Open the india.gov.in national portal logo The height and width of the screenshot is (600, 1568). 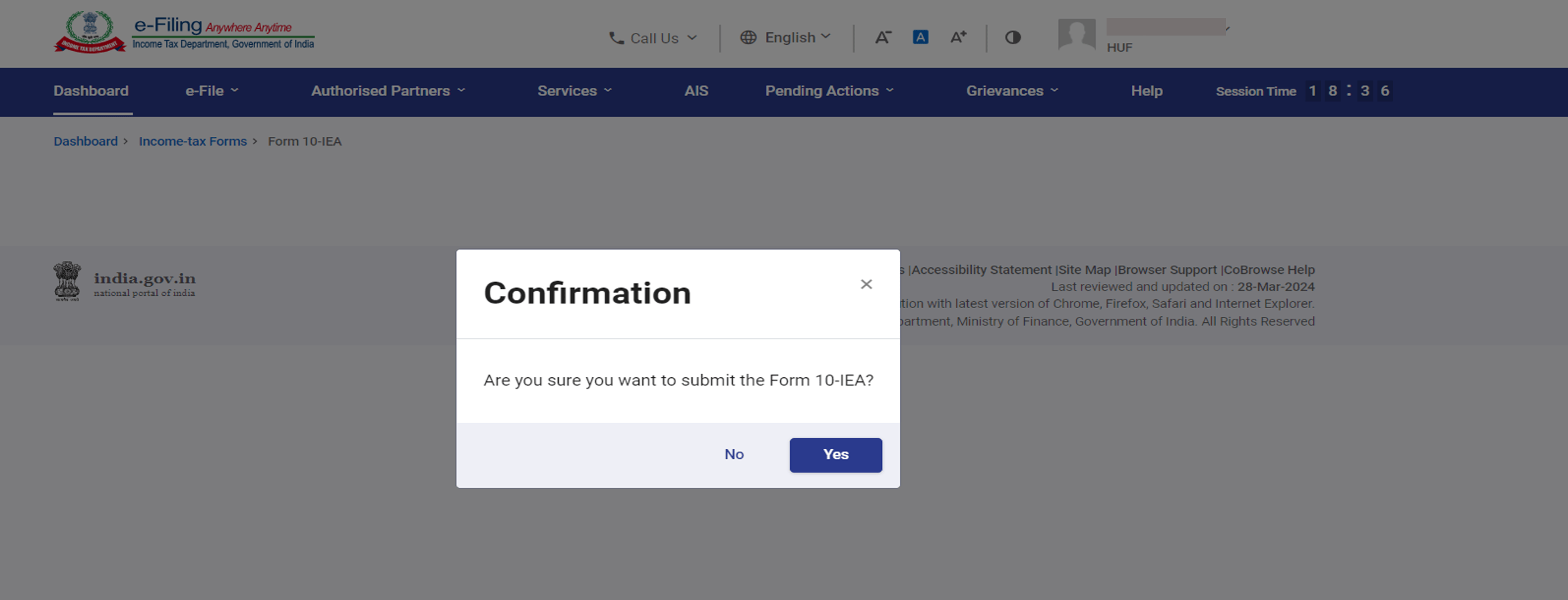click(x=125, y=281)
